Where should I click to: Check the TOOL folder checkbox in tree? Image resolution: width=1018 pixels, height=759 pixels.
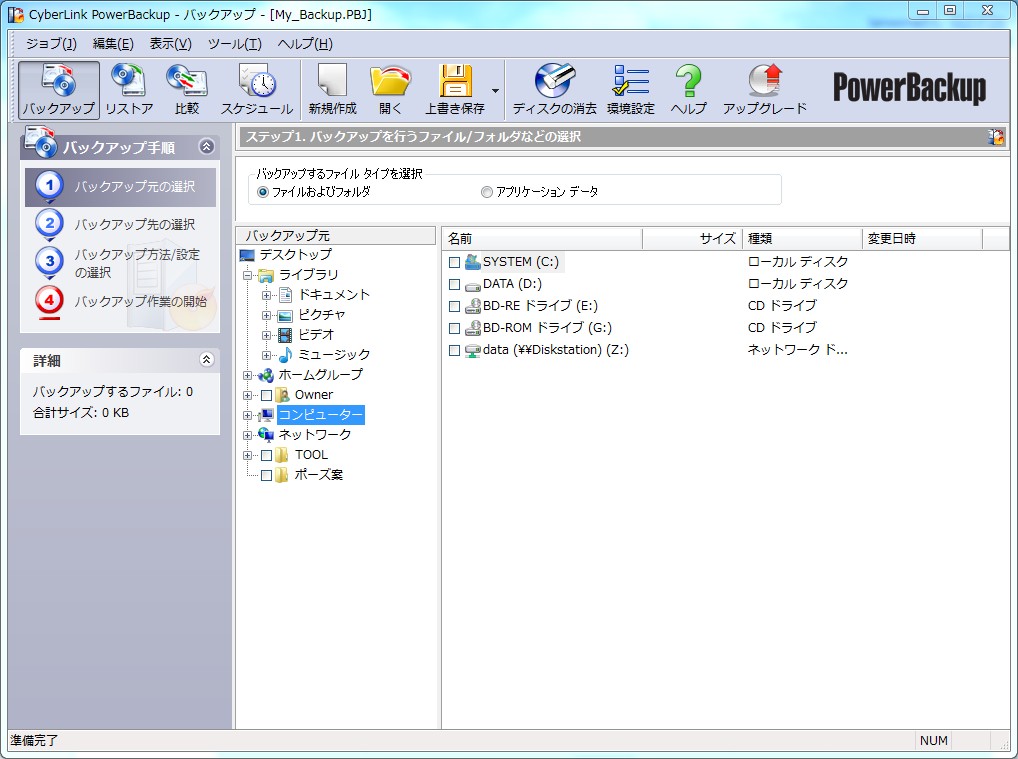266,455
